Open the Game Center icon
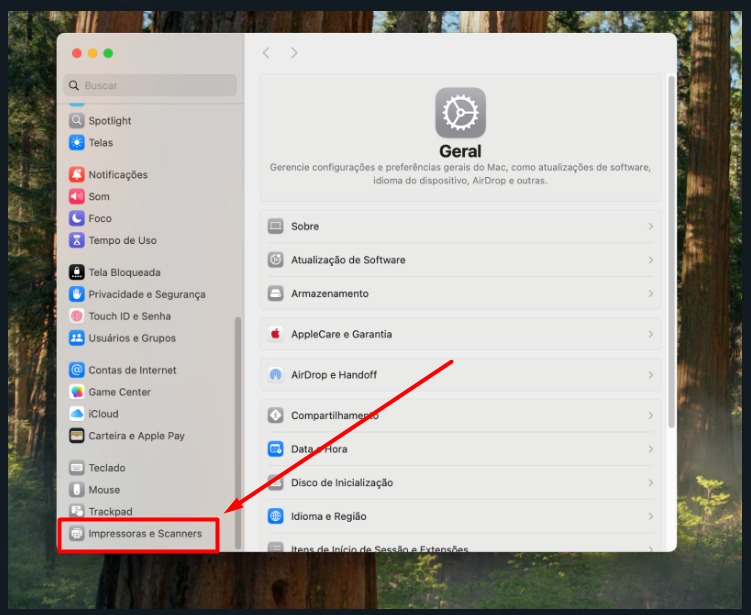 [77, 392]
